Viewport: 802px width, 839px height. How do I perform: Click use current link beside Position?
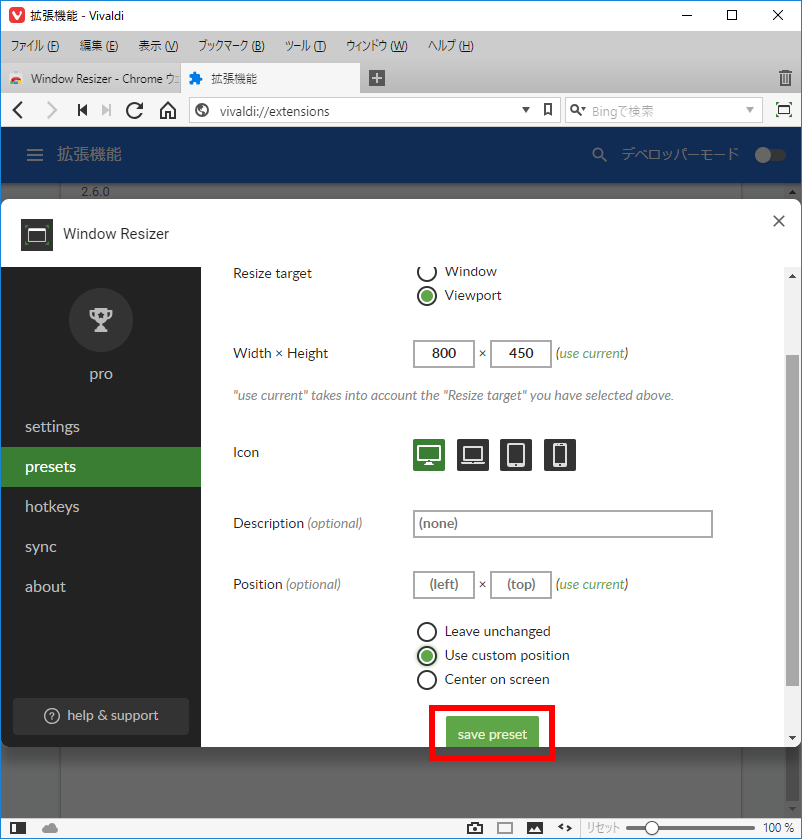click(x=592, y=585)
